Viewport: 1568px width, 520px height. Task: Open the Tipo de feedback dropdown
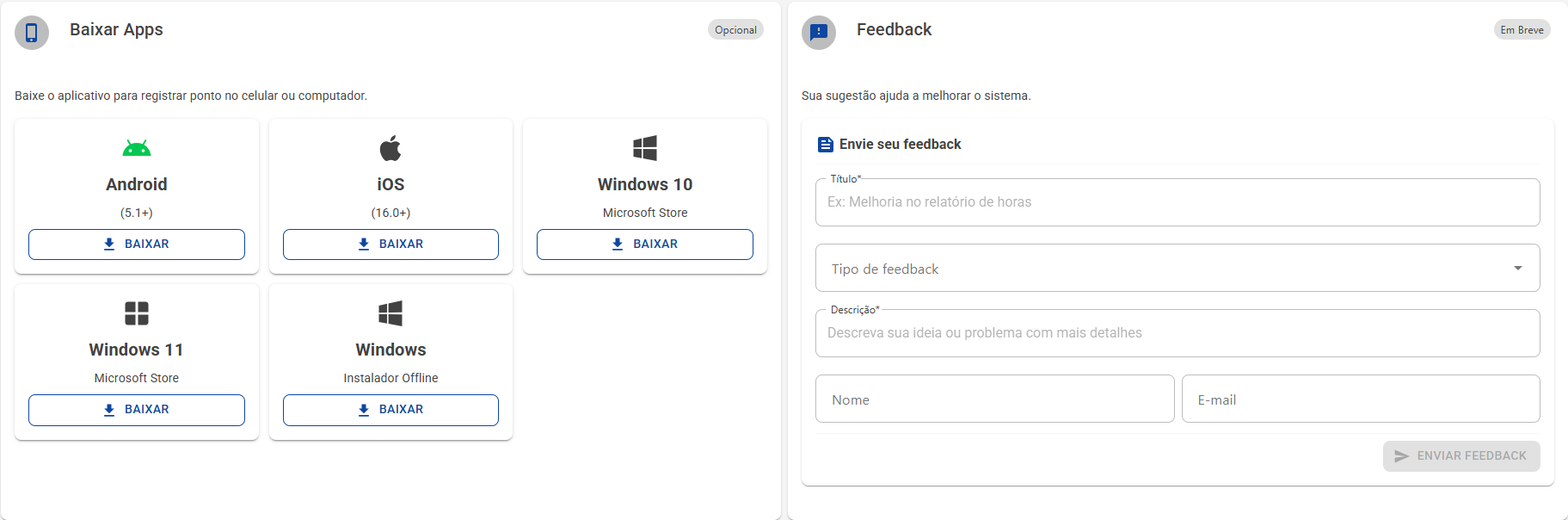pos(1178,269)
